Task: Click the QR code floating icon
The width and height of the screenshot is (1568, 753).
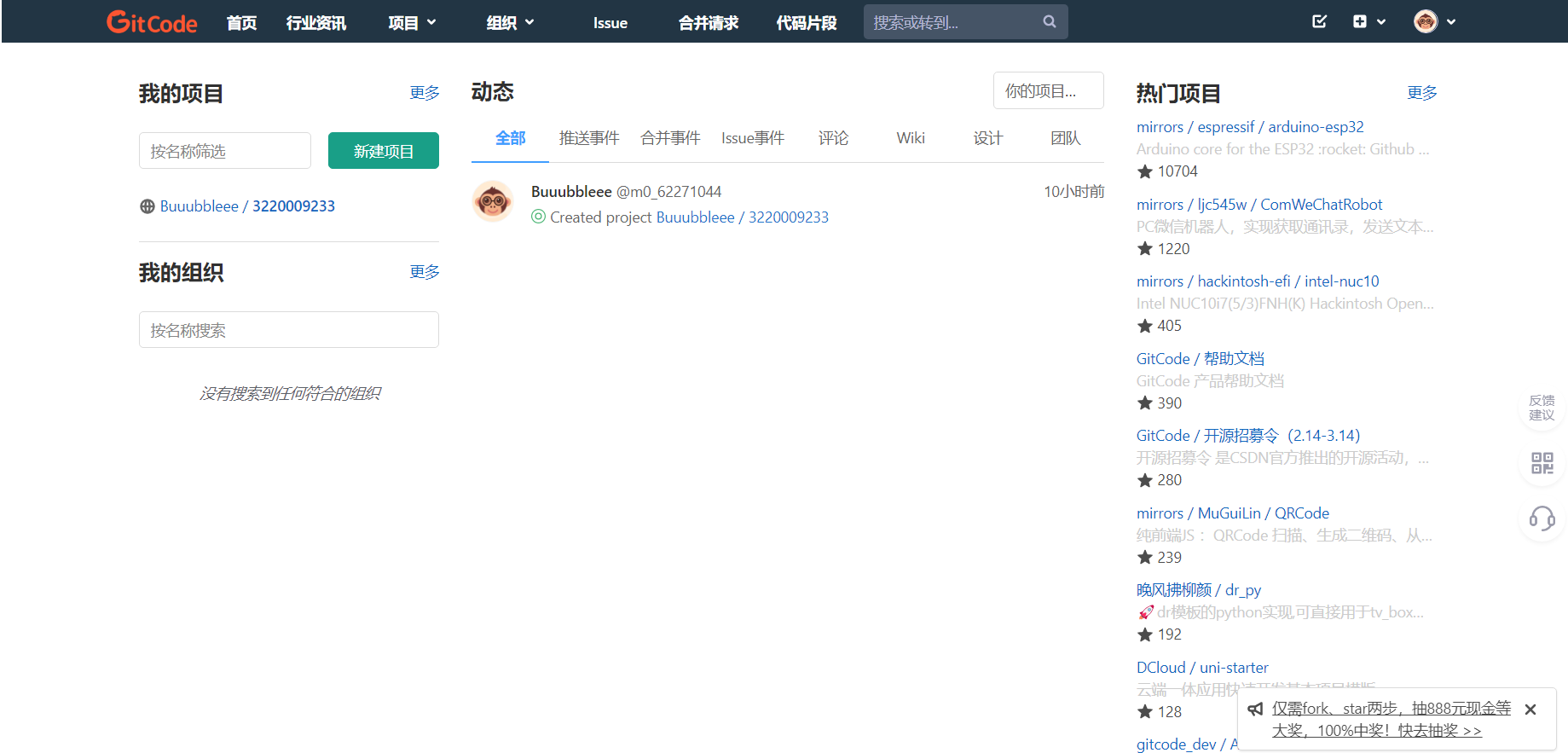Action: coord(1542,463)
